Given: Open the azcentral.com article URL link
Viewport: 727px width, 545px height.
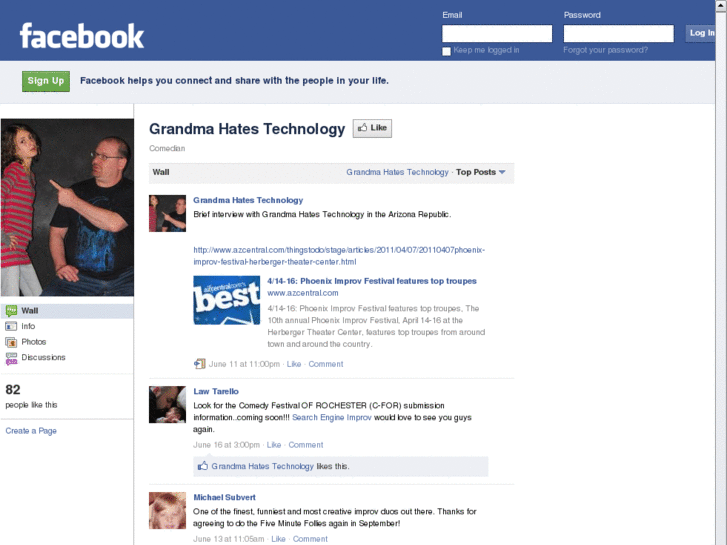Looking at the screenshot, I should pyautogui.click(x=339, y=256).
